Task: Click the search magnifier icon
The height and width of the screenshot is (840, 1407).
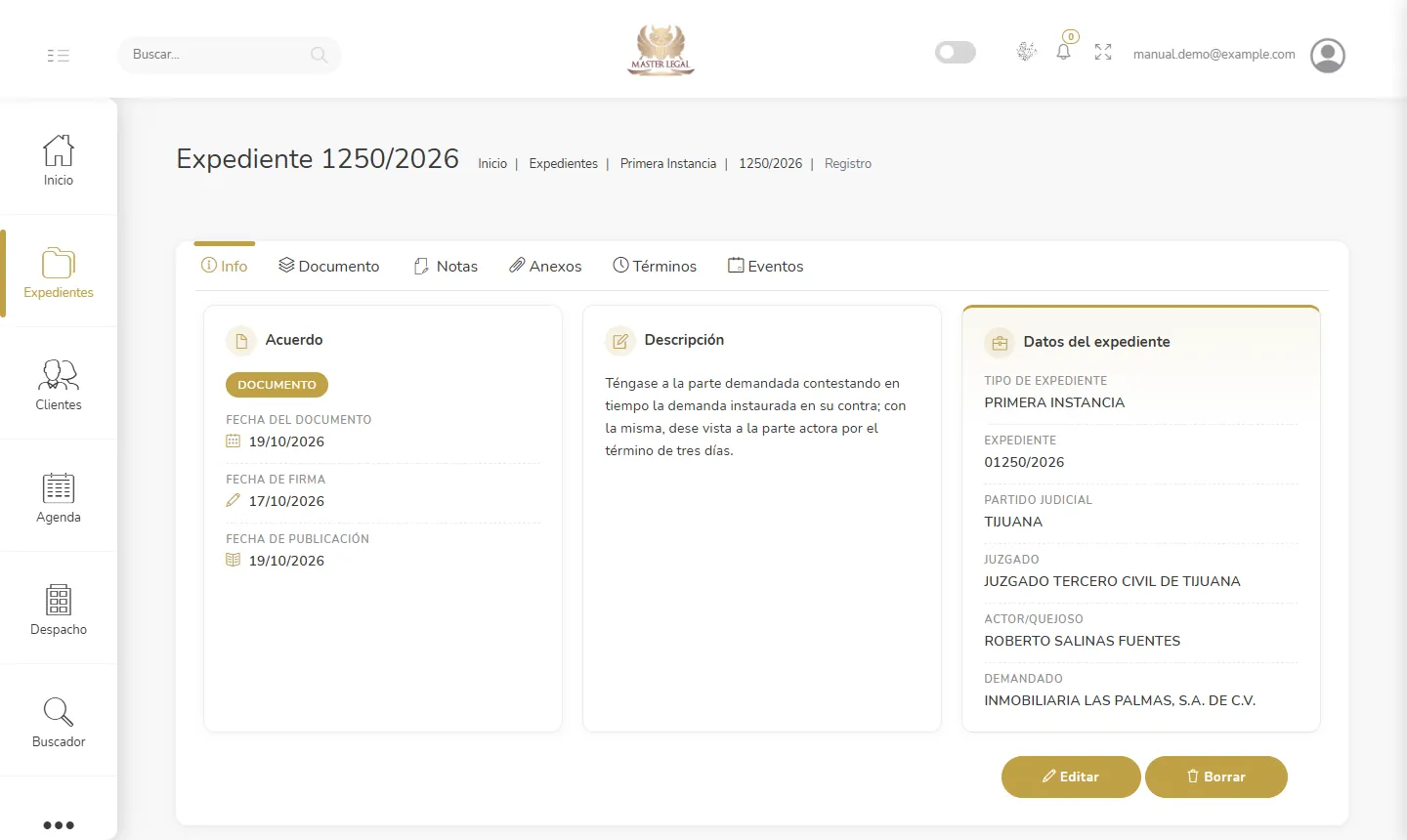Action: [319, 55]
